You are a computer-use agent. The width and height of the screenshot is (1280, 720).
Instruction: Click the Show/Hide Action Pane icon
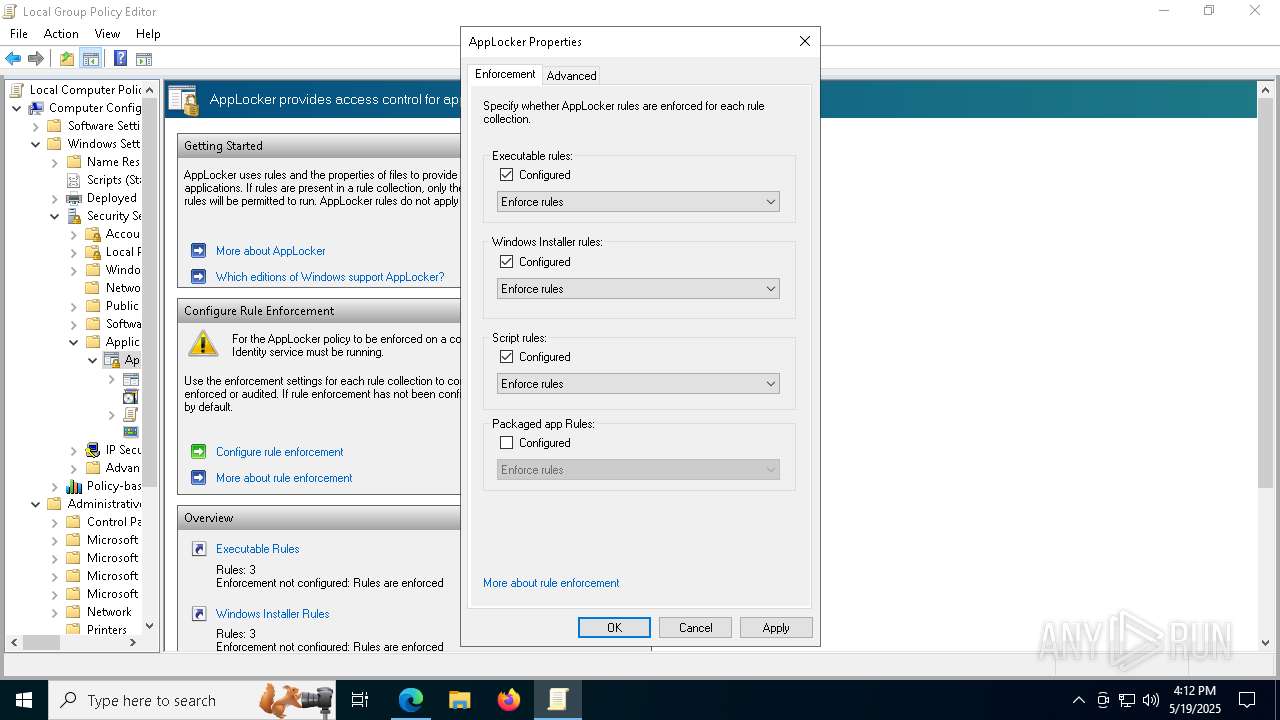pos(144,59)
